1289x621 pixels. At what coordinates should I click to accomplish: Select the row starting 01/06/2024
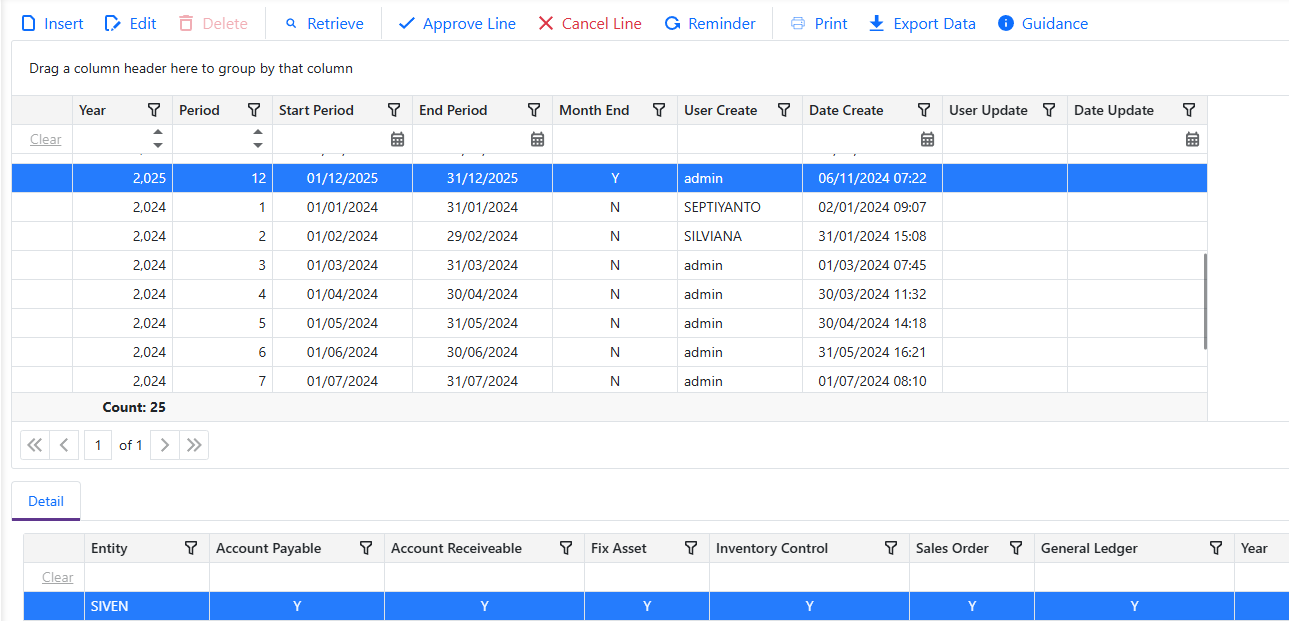[609, 352]
